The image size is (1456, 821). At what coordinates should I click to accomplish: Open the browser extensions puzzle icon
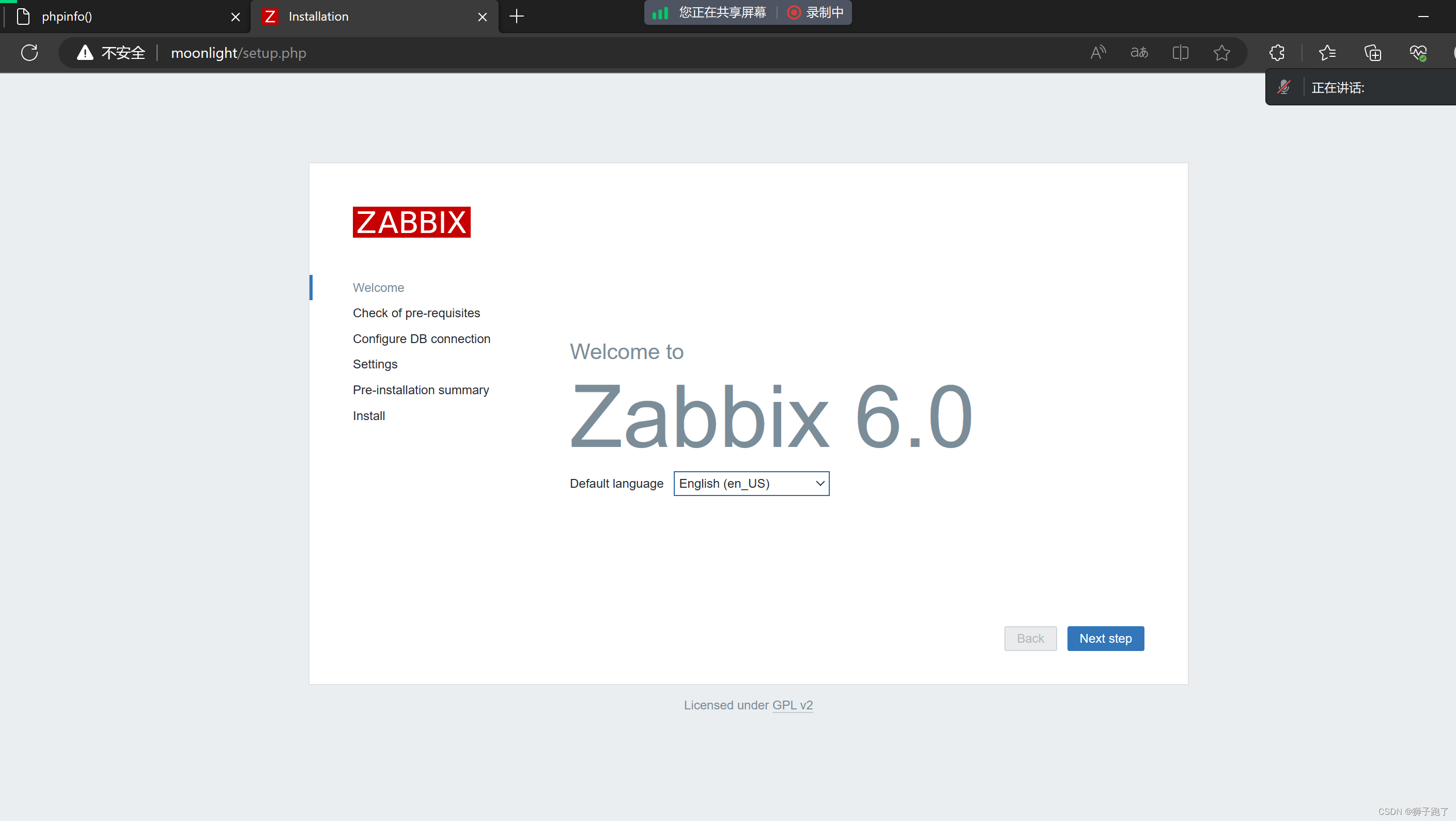1277,53
